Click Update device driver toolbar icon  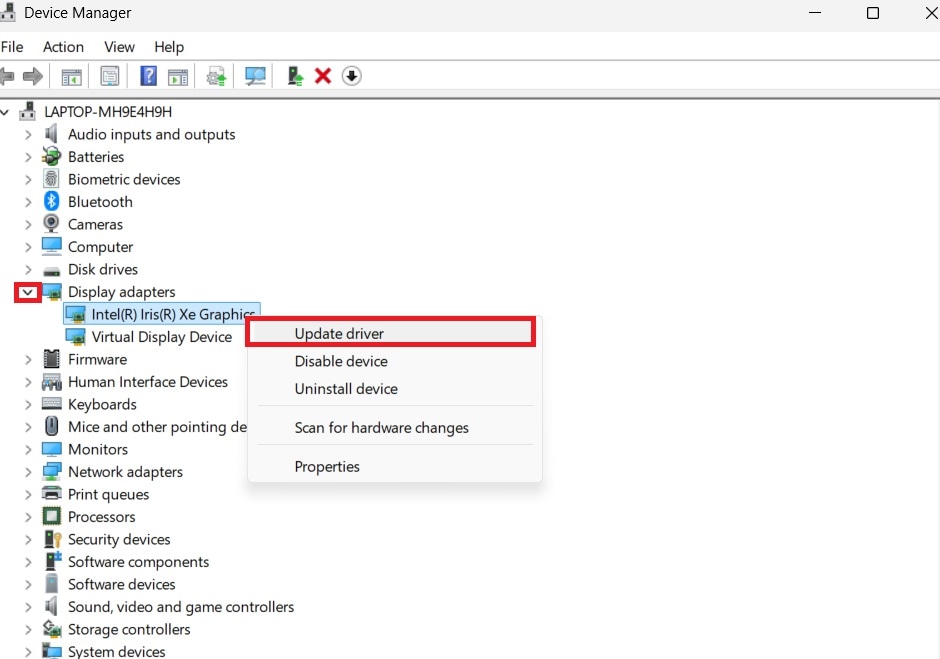pos(216,76)
